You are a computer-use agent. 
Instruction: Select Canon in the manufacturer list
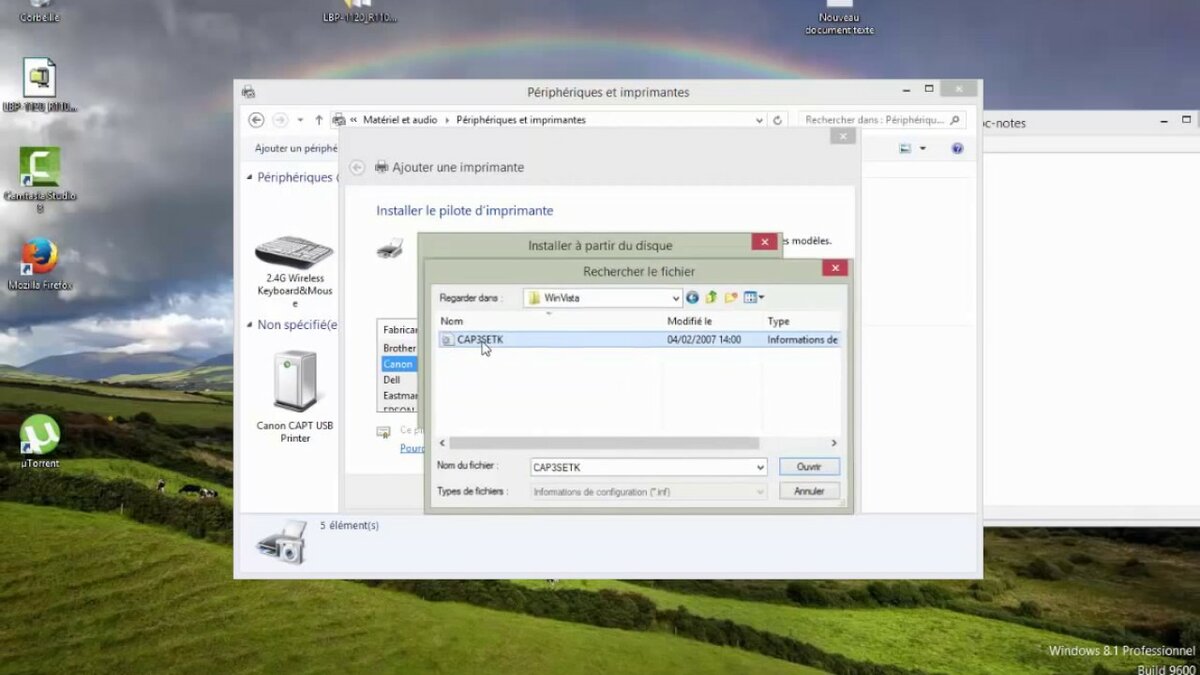(x=399, y=364)
